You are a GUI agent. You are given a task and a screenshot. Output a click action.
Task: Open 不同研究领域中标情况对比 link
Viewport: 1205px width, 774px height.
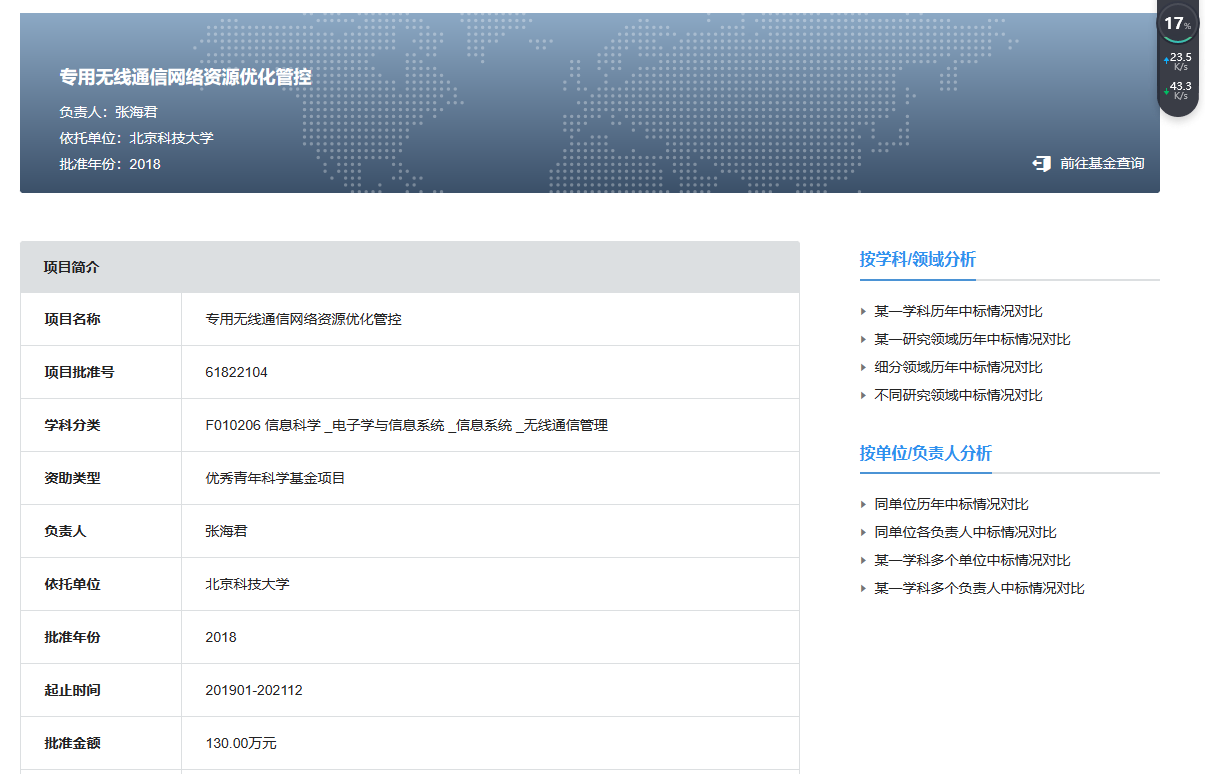pos(958,395)
